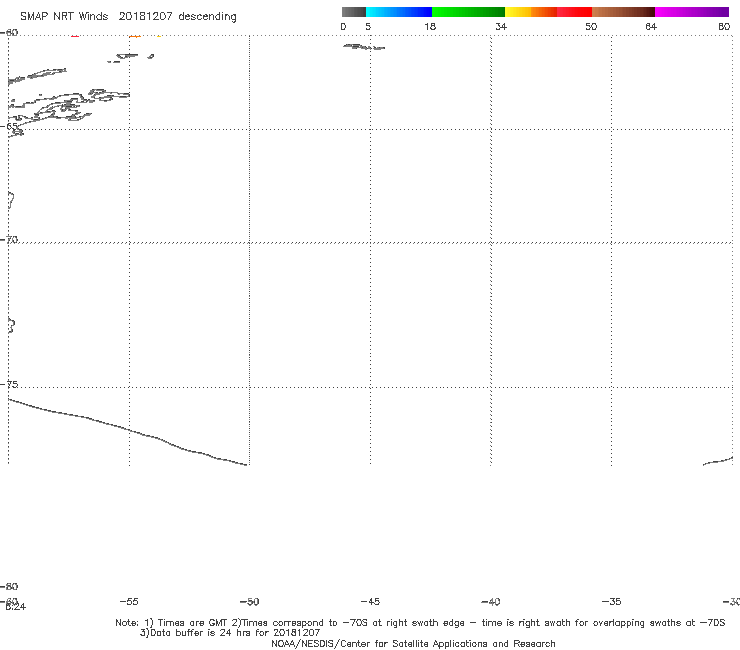Click the color bar label "18"
740x650 pixels.
pos(430,26)
